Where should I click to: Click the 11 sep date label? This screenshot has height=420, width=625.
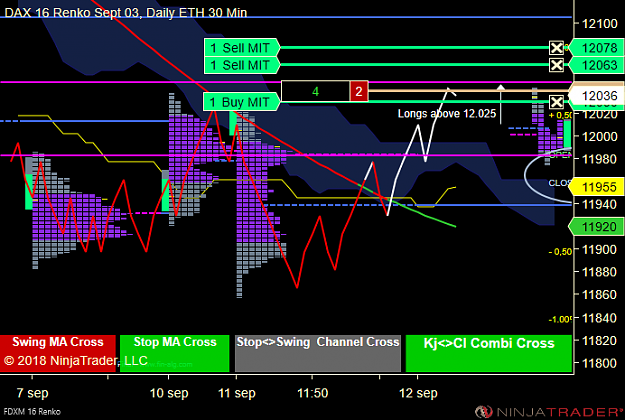237,393
